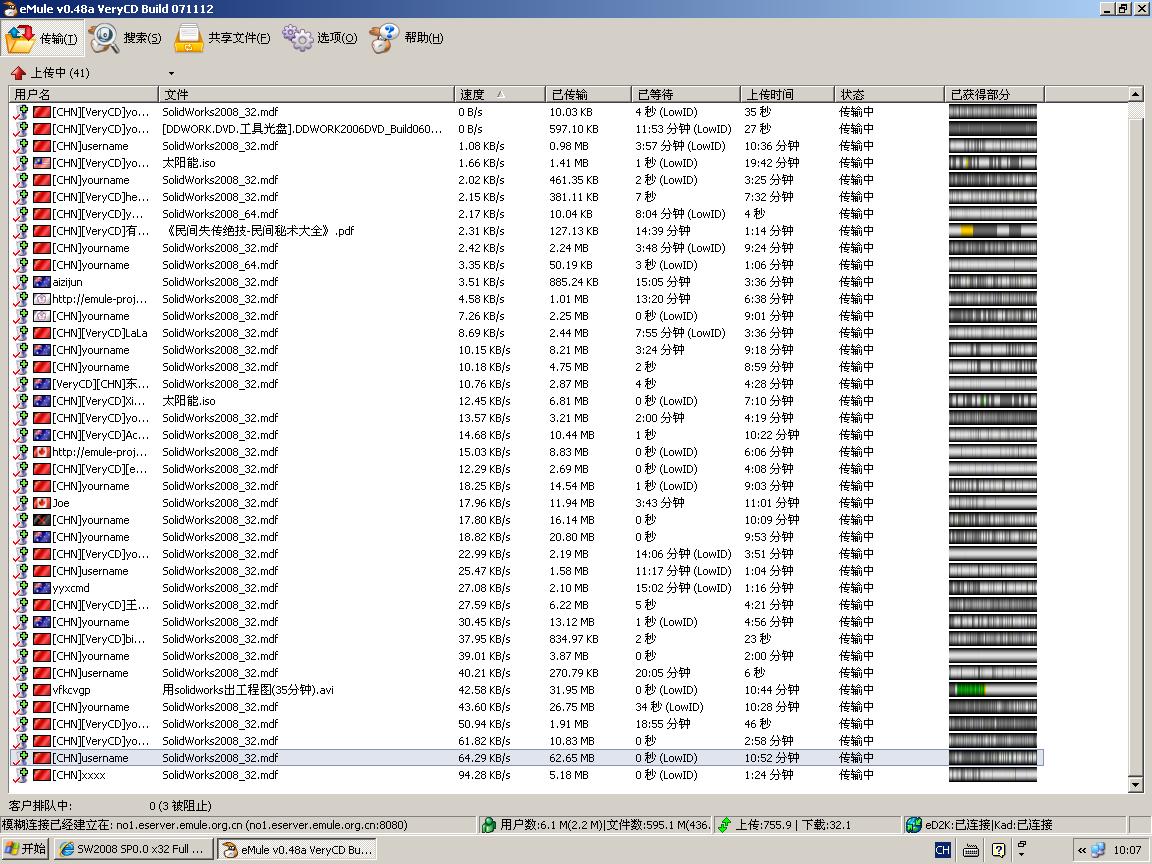Click the keyboard icon in the language bar
The image size is (1152, 864).
pyautogui.click(x=971, y=851)
